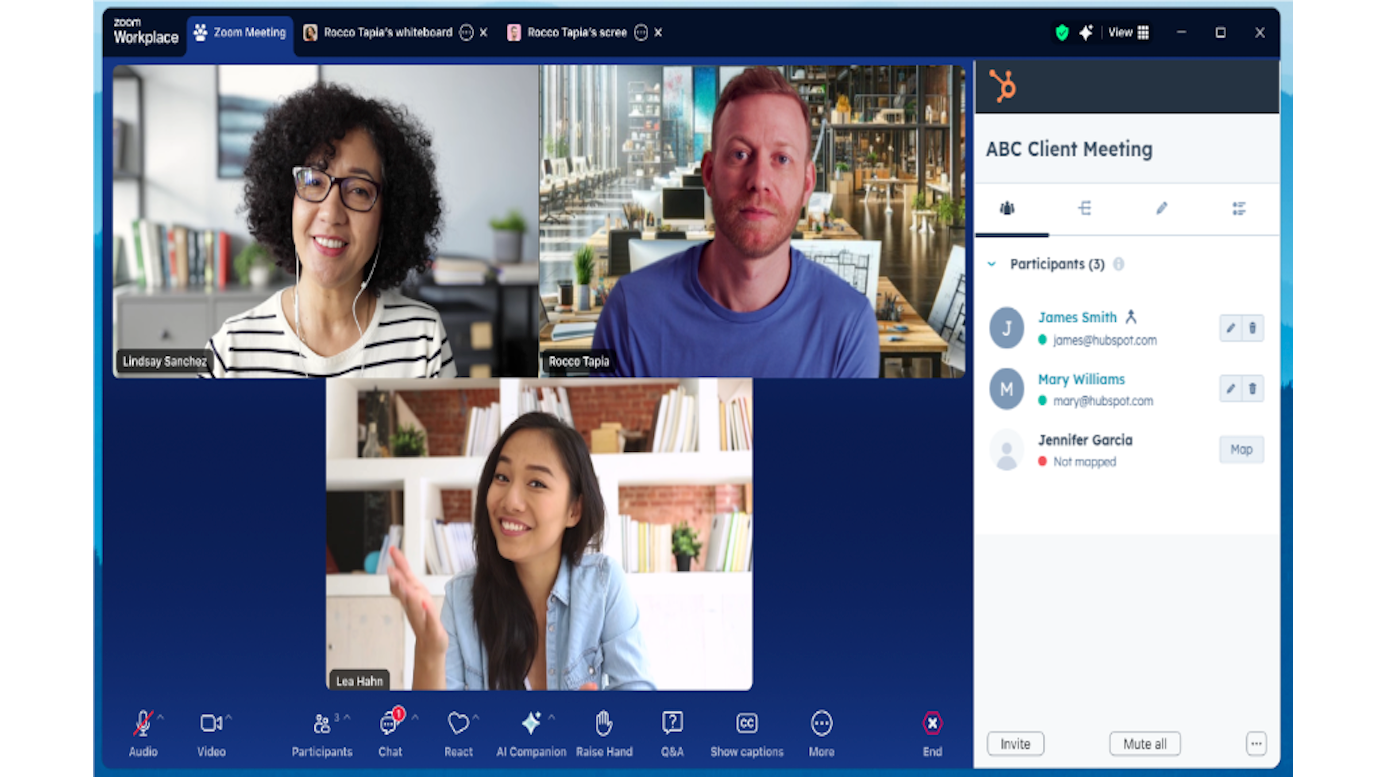Click the Not mapped status text

tap(1084, 462)
